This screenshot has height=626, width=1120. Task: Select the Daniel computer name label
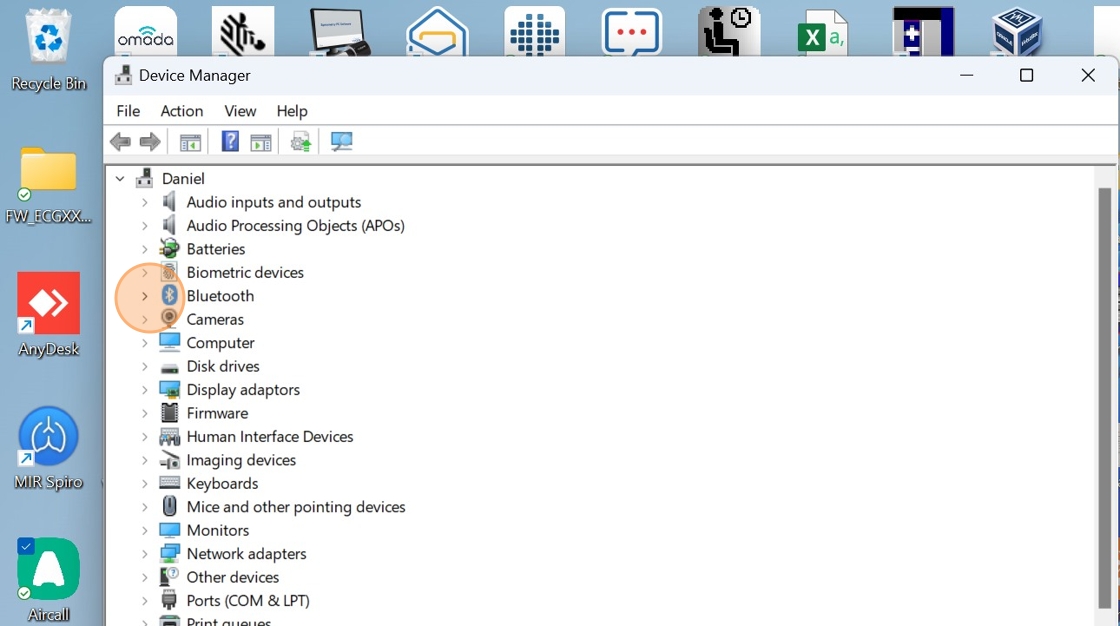click(x=183, y=179)
